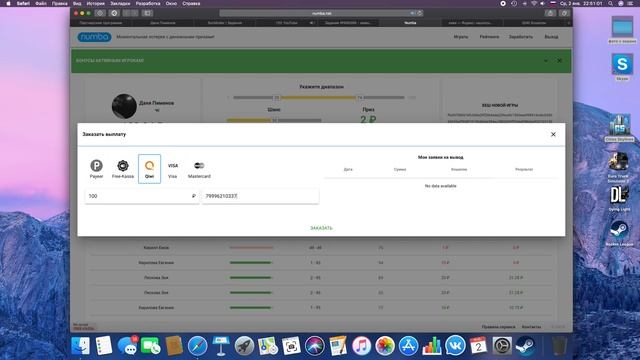This screenshot has height=360, width=640.
Task: Open the Справка menu
Action: 191,3
